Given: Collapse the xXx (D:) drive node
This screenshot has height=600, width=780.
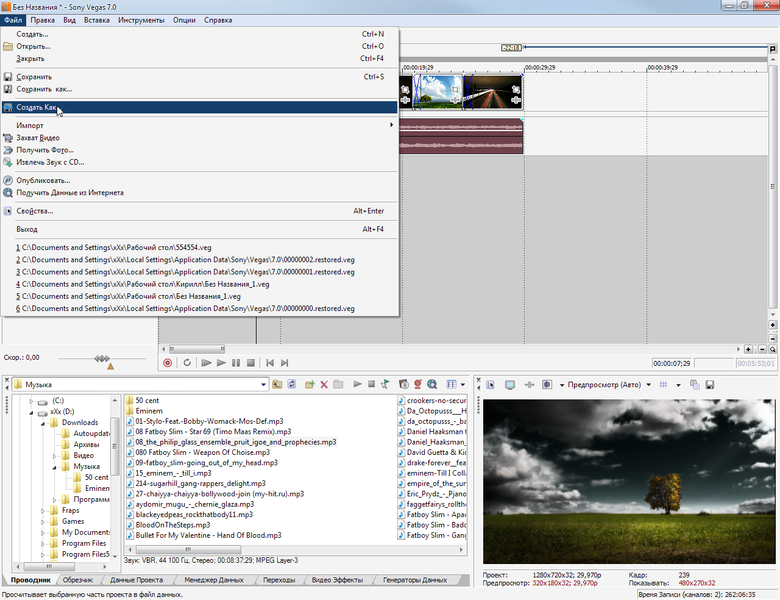Looking at the screenshot, I should pyautogui.click(x=31, y=412).
